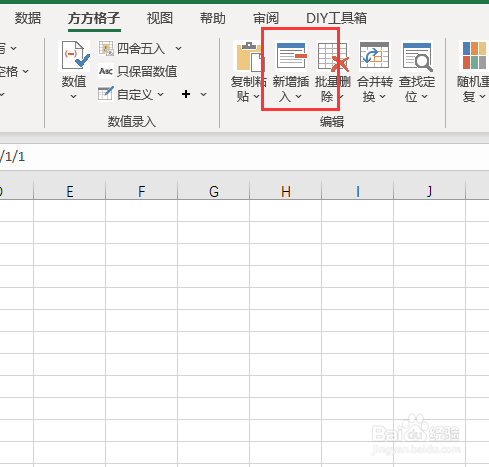The width and height of the screenshot is (489, 467).
Task: Select column F header
Action: 142,191
